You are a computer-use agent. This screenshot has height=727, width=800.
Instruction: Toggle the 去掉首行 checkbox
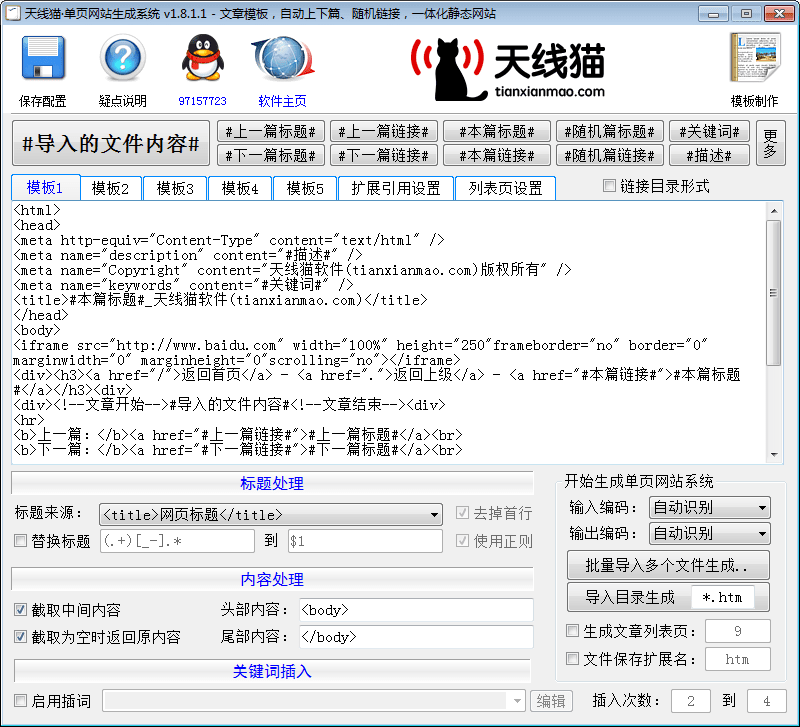462,513
